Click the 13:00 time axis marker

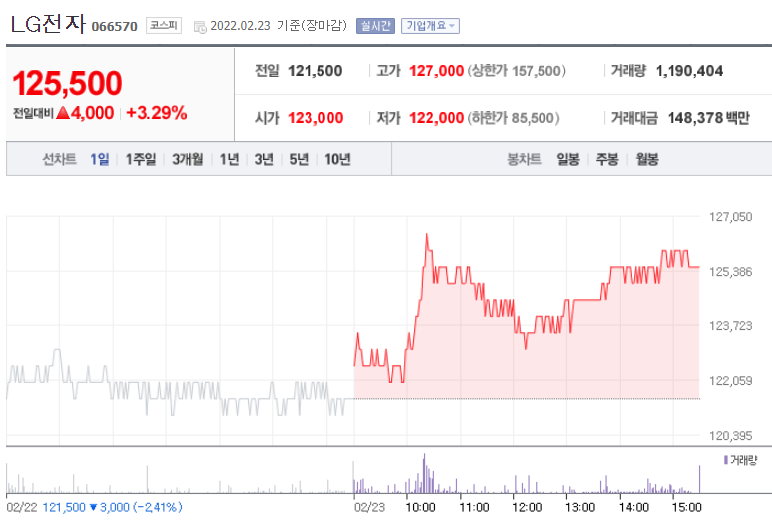click(x=580, y=507)
